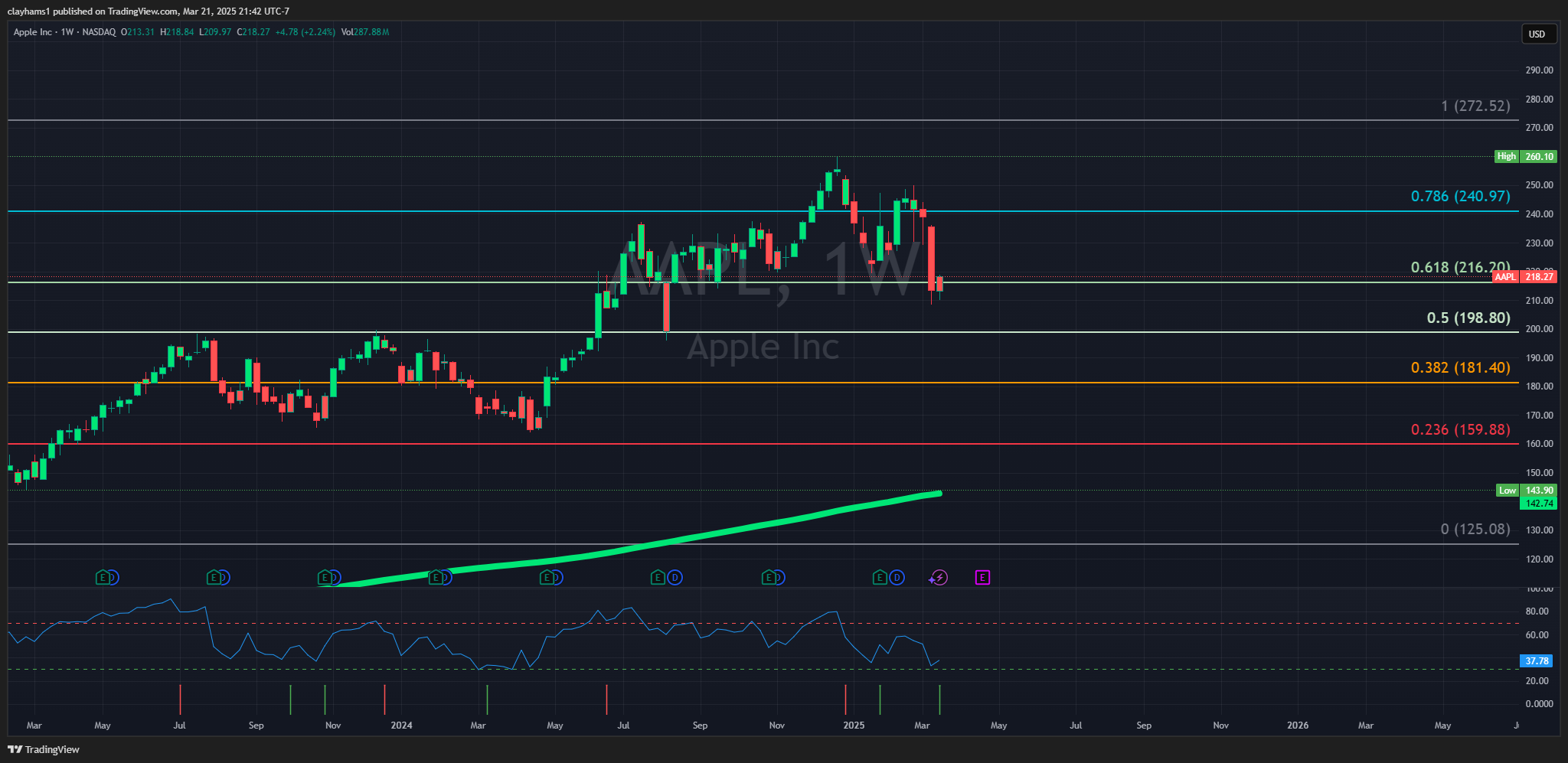Select the 1 (272.52) Fibonacci level label
The height and width of the screenshot is (763, 1568).
click(1475, 106)
